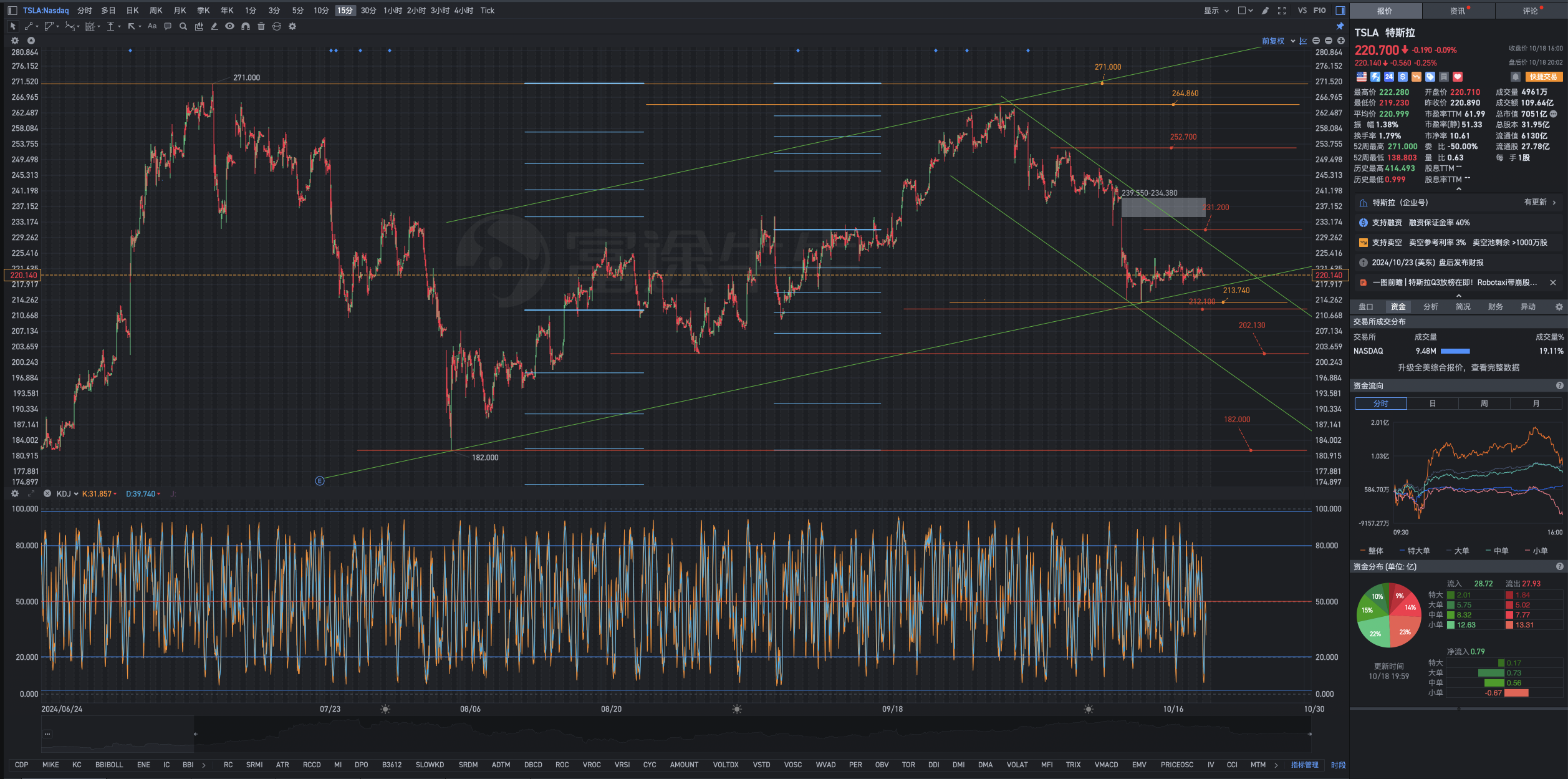The height and width of the screenshot is (779, 1568).
Task: Toggle the left sidebar panel
Action: click(12, 11)
